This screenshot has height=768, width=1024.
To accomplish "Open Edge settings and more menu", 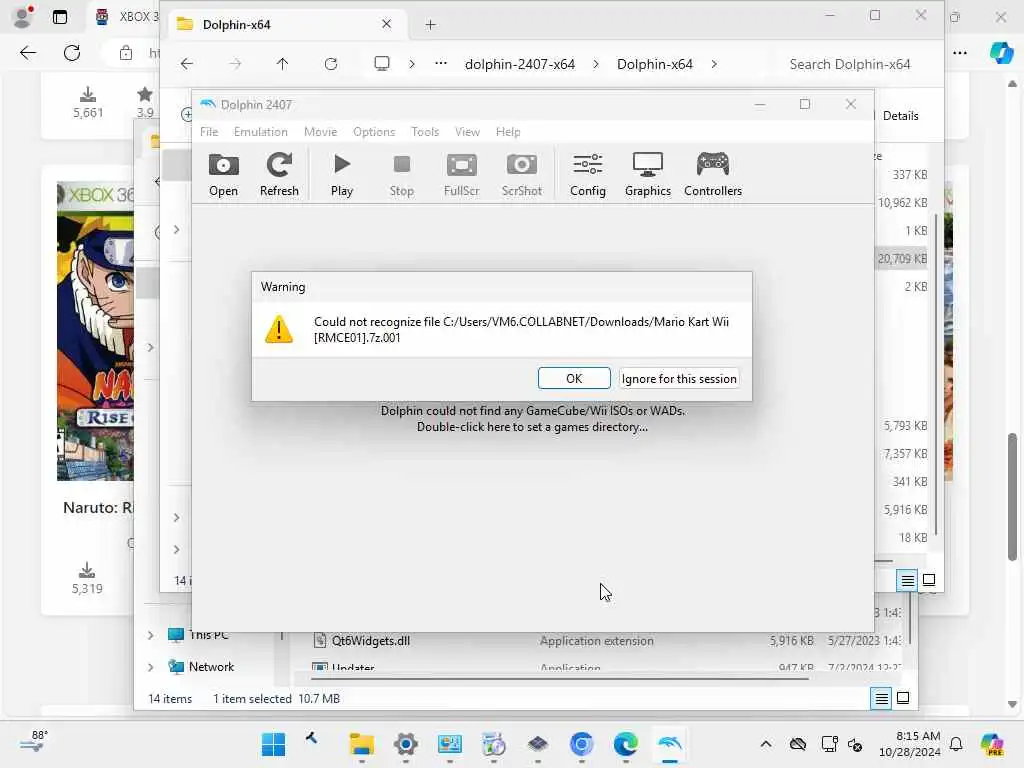I will pyautogui.click(x=960, y=52).
